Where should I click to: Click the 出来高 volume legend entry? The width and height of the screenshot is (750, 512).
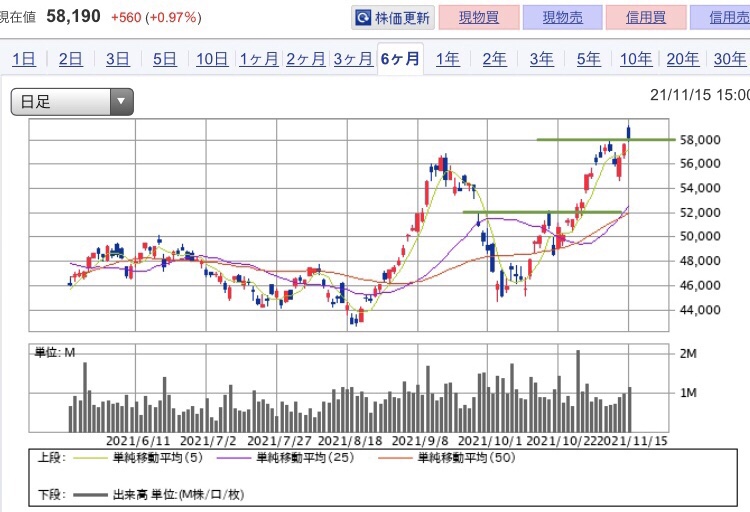[159, 495]
